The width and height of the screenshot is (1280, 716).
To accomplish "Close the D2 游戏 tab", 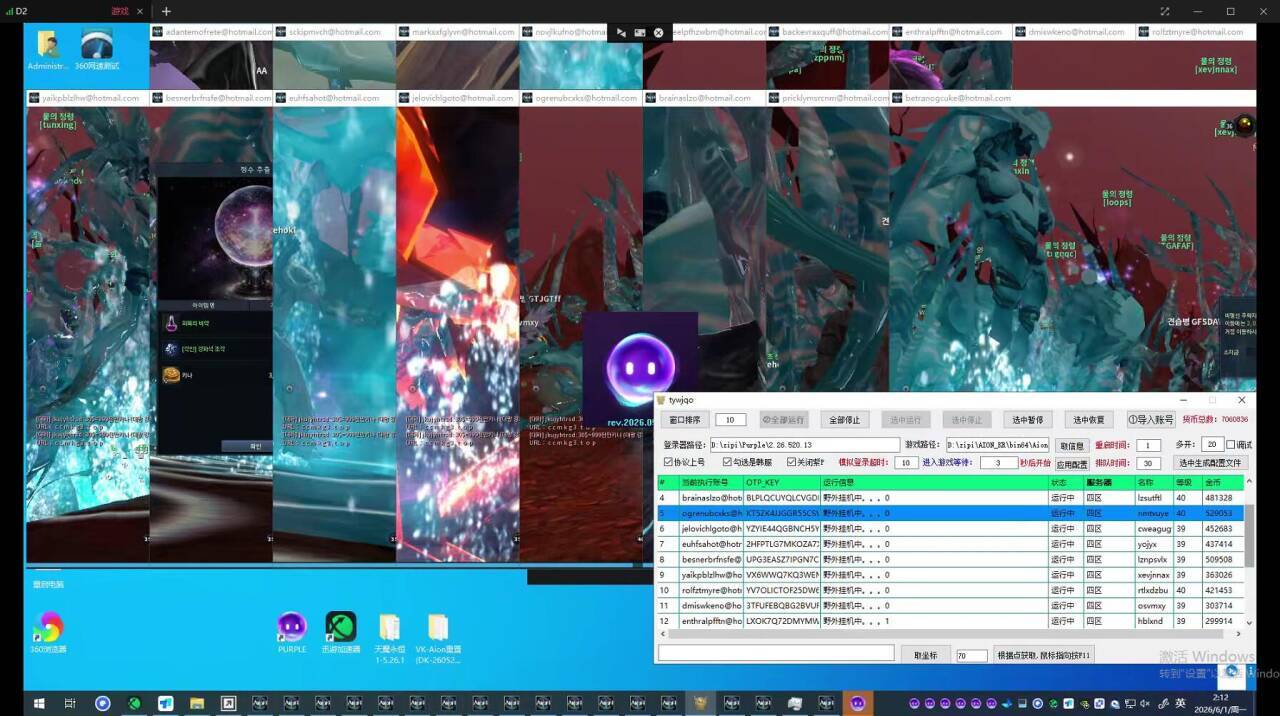I will pos(139,11).
